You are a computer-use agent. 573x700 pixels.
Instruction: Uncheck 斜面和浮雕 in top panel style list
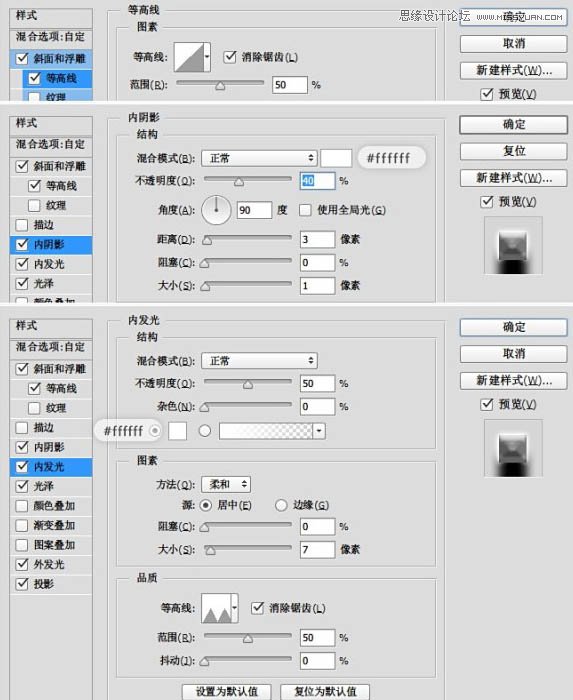click(x=22, y=58)
